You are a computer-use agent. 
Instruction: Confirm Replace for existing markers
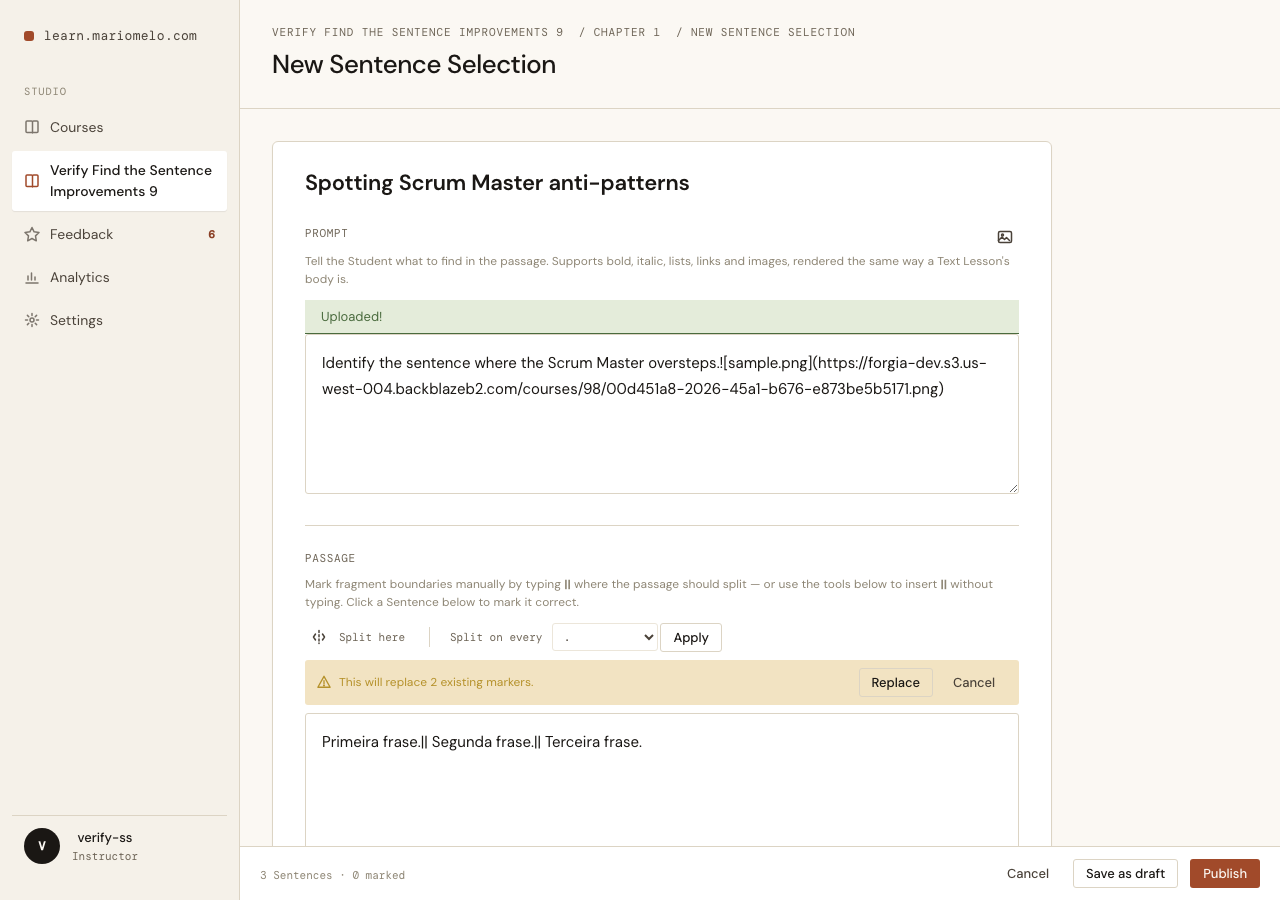(x=895, y=682)
